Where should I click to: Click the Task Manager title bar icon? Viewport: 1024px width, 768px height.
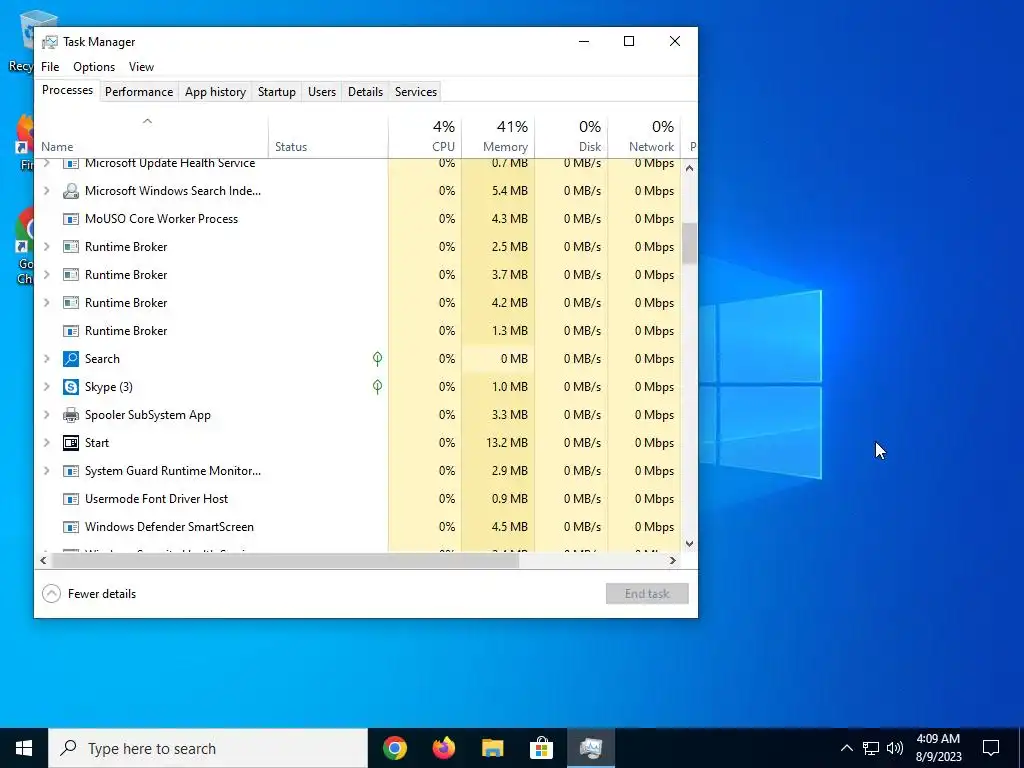[x=50, y=42]
